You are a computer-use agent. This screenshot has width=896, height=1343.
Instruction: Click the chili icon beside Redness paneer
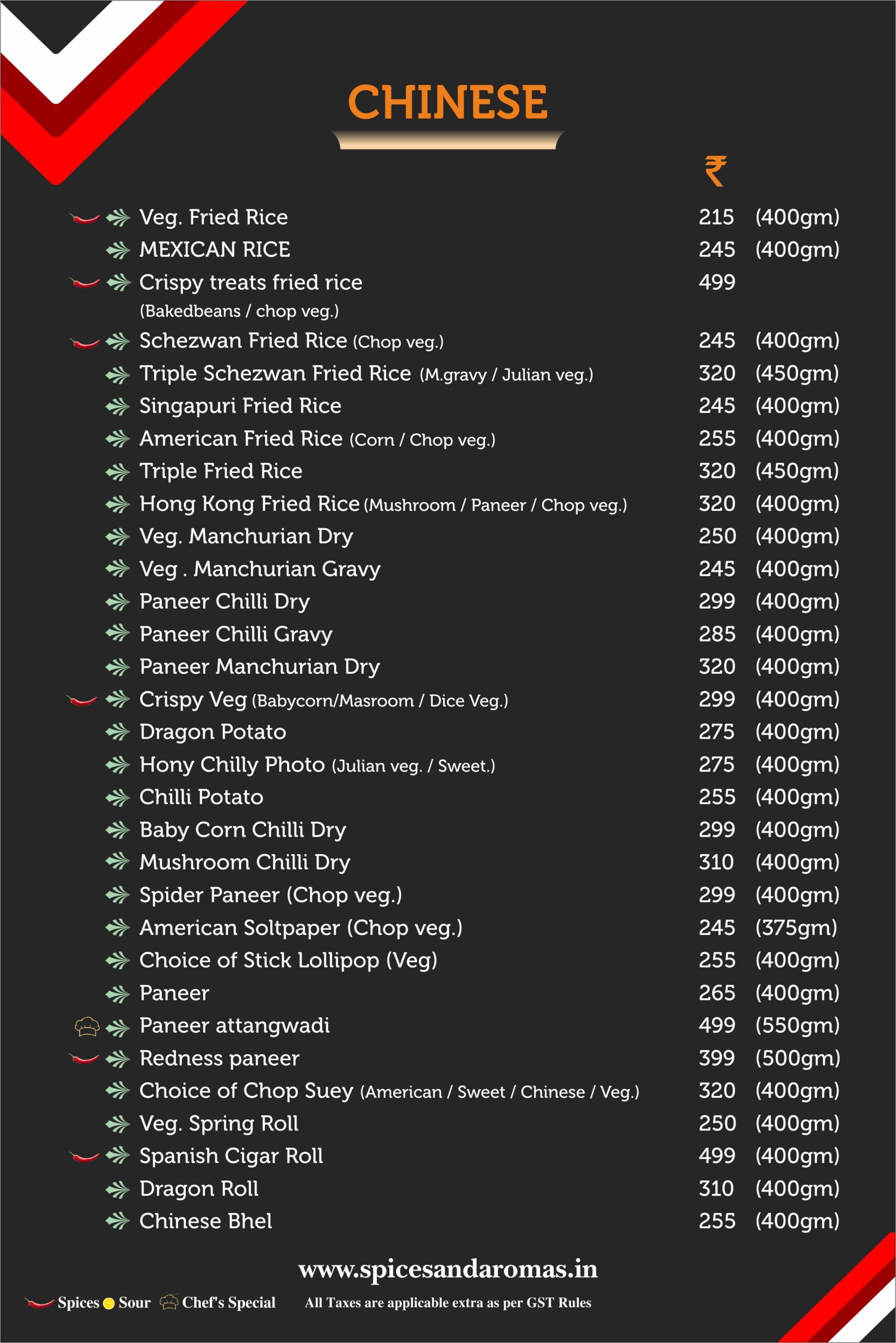click(84, 1059)
